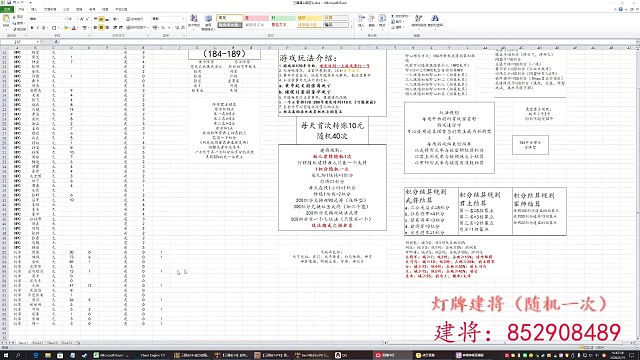Open Windows Start menu
The height and width of the screenshot is (360, 640).
tap(6, 356)
